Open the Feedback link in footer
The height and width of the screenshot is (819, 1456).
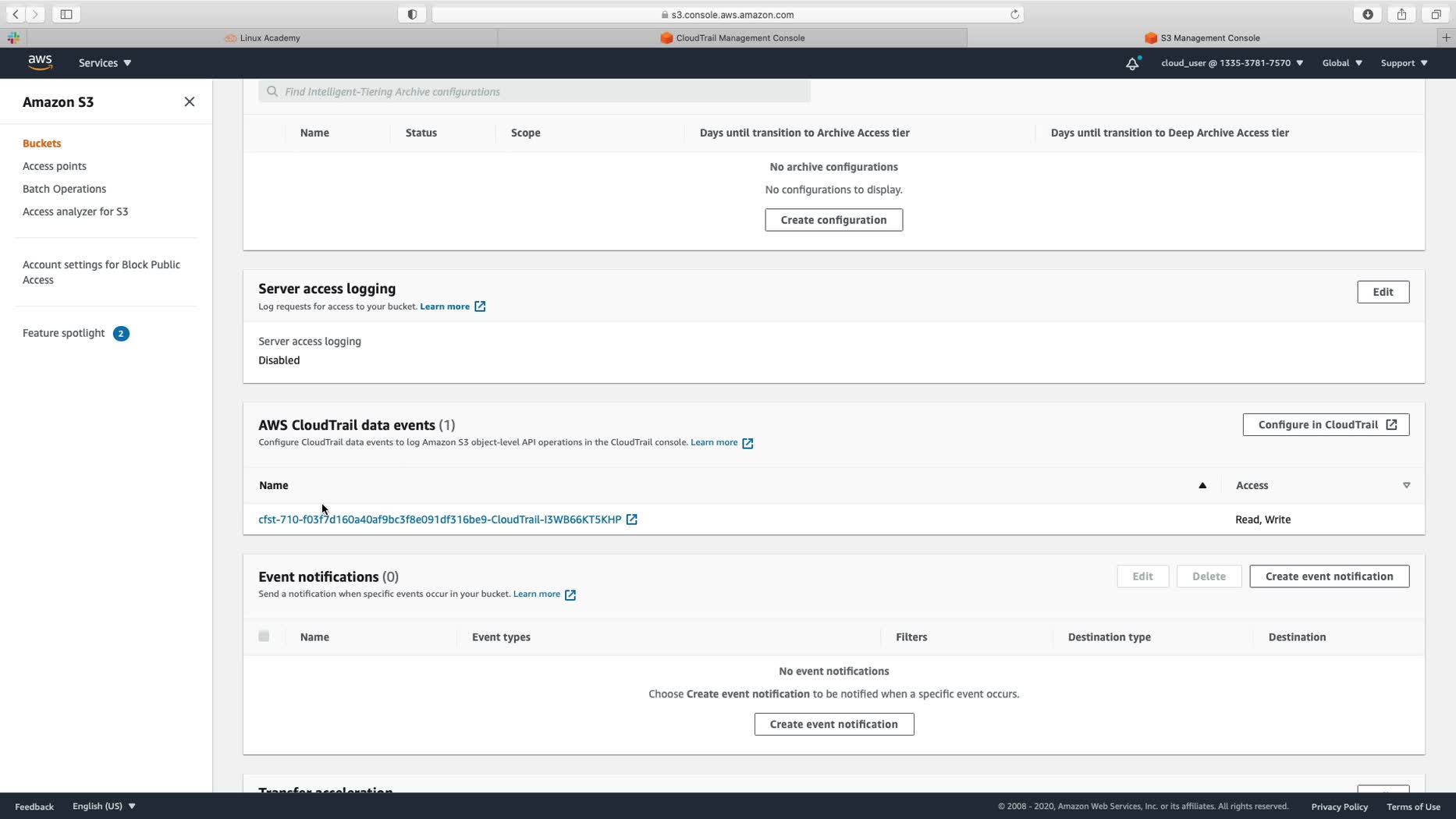click(34, 807)
